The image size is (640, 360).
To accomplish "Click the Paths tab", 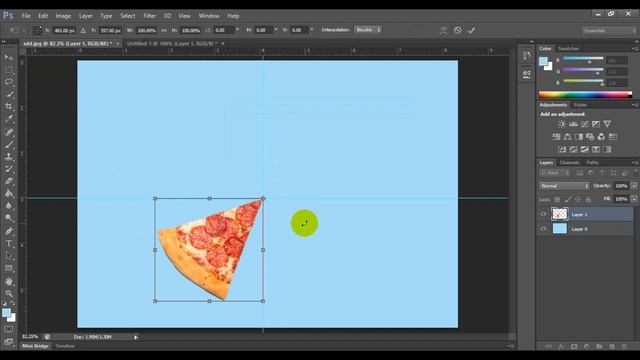I will pos(592,162).
